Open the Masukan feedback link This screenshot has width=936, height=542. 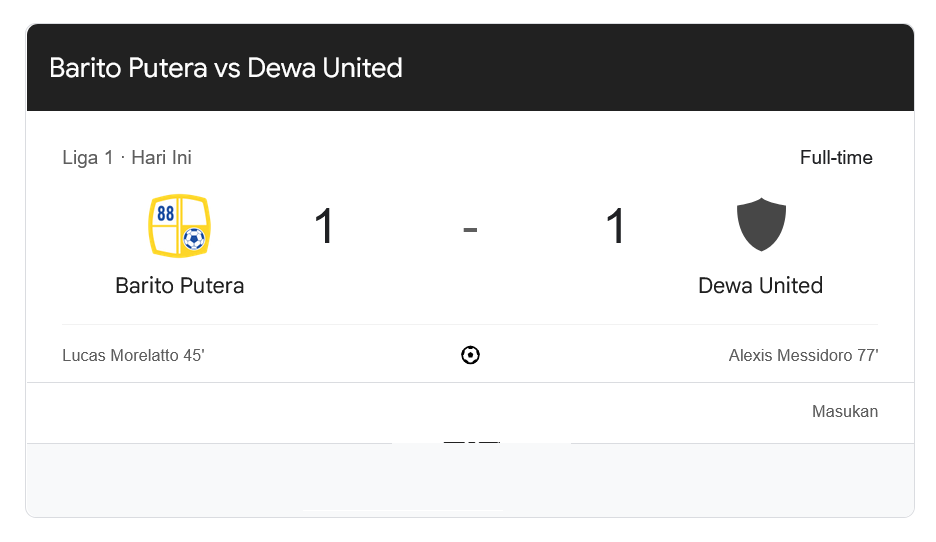[845, 412]
